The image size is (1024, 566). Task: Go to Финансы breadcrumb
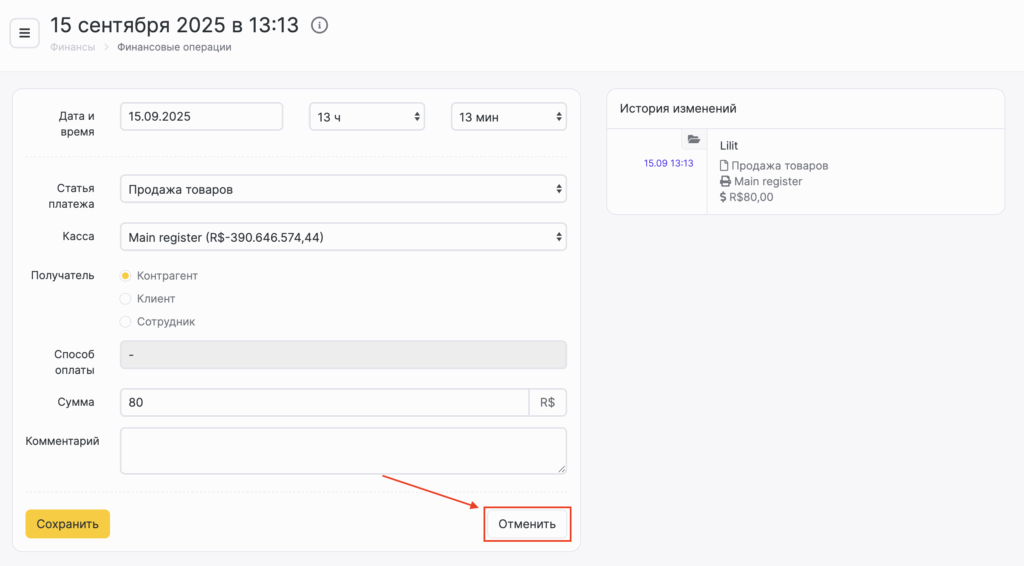(73, 47)
